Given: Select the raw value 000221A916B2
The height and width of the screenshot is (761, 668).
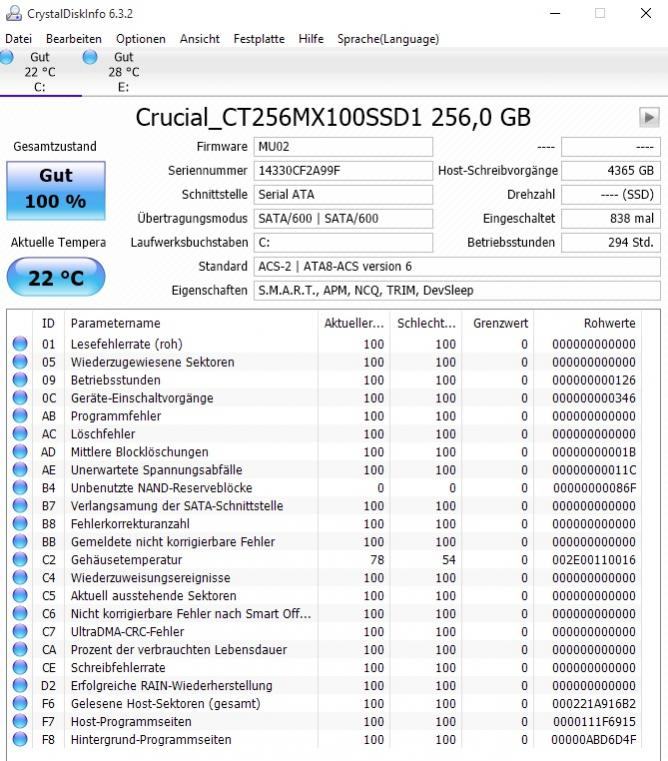Looking at the screenshot, I should (594, 703).
